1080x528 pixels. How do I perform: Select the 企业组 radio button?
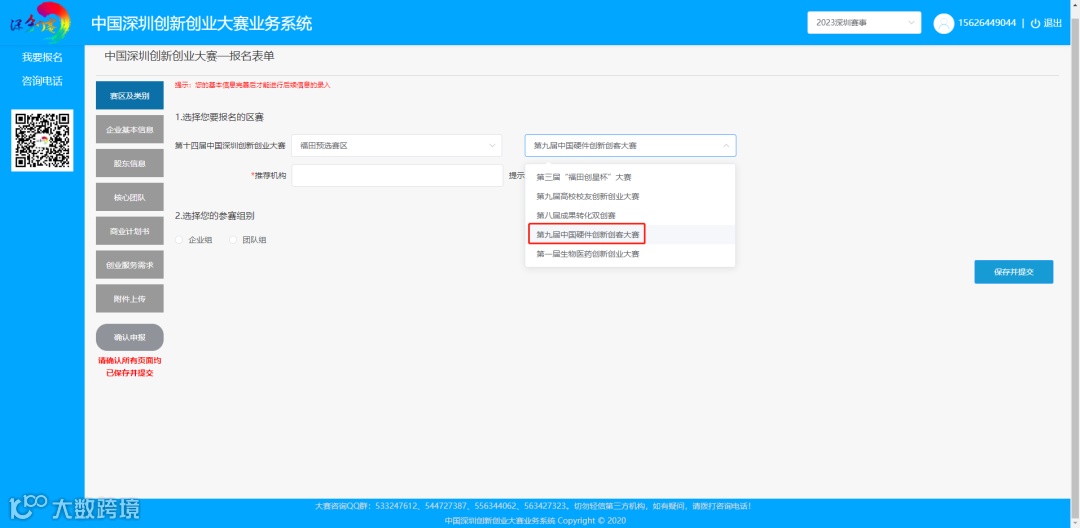tap(180, 240)
